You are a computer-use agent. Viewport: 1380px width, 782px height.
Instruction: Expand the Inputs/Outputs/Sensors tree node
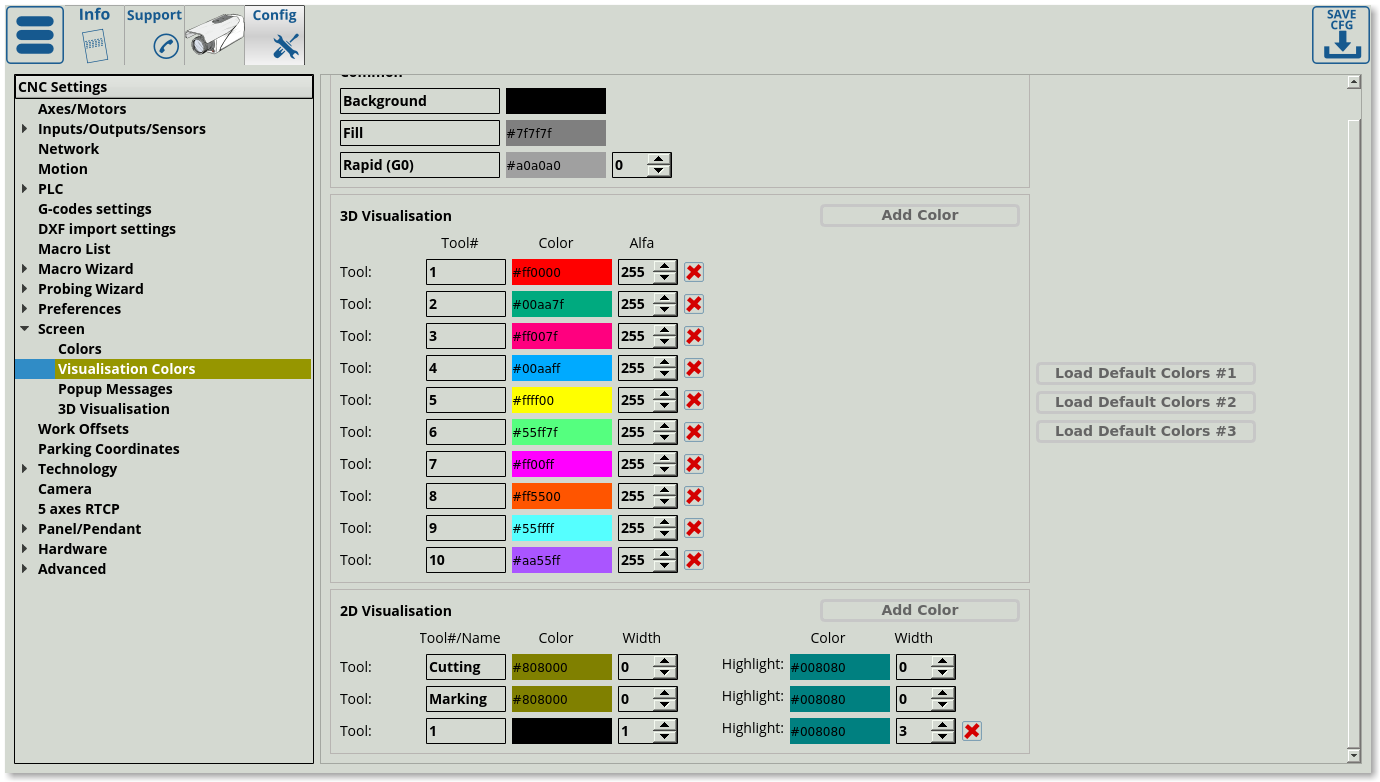(x=25, y=129)
